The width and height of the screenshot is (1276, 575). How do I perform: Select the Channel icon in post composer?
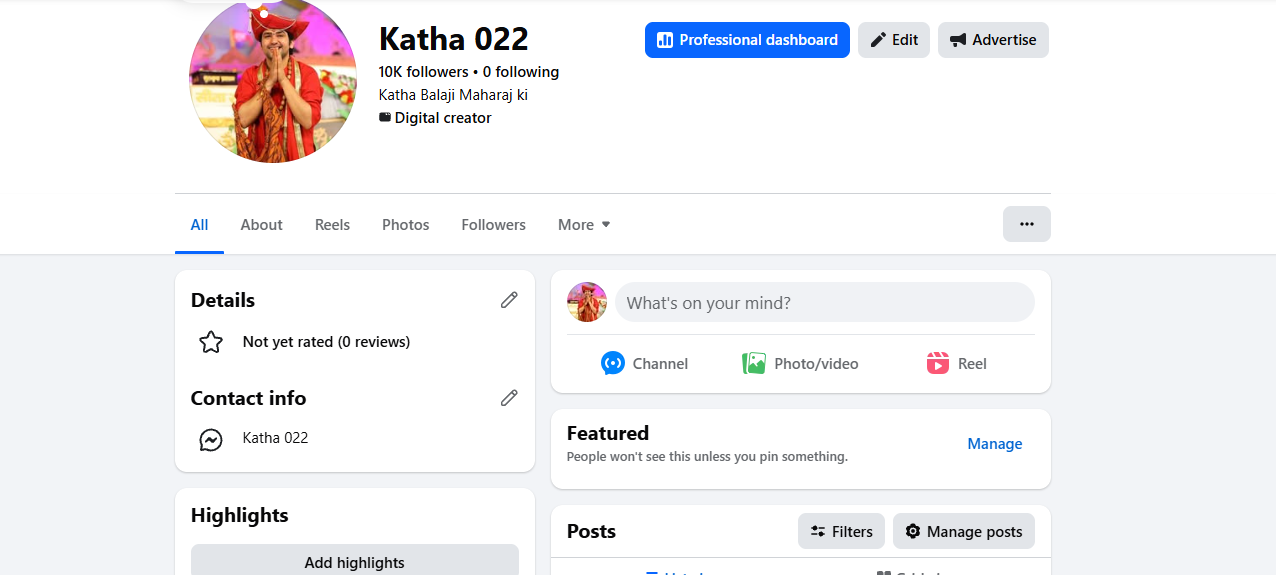pos(613,363)
